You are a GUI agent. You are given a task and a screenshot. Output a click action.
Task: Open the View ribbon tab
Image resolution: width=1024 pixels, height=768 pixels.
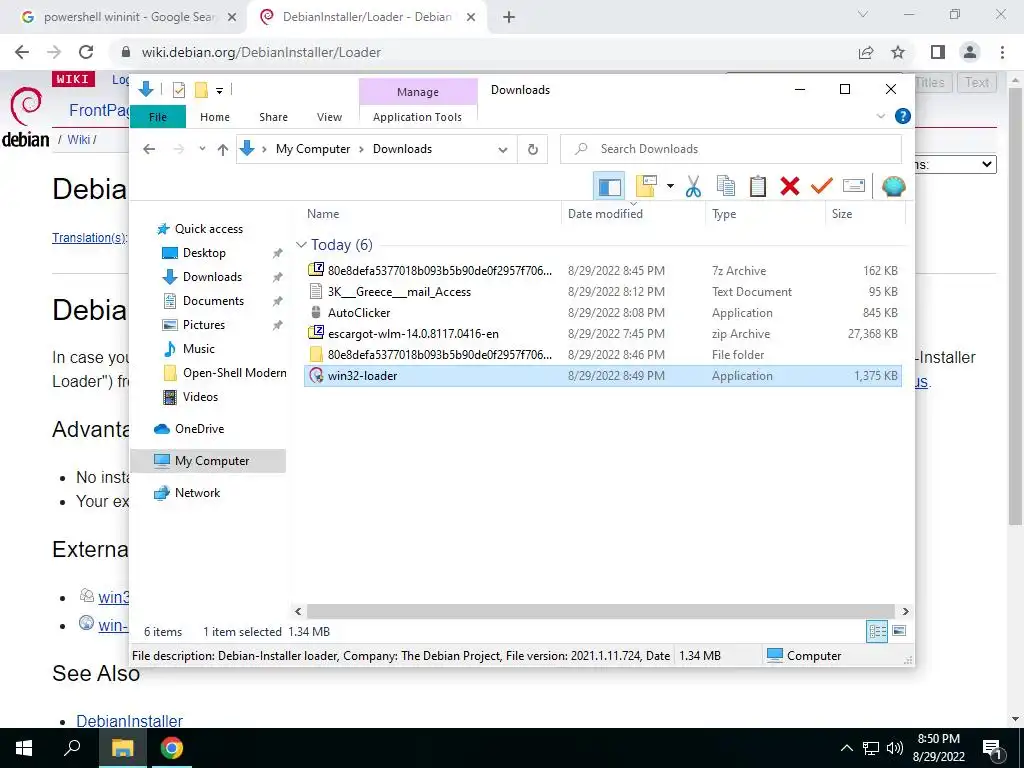[x=329, y=117]
